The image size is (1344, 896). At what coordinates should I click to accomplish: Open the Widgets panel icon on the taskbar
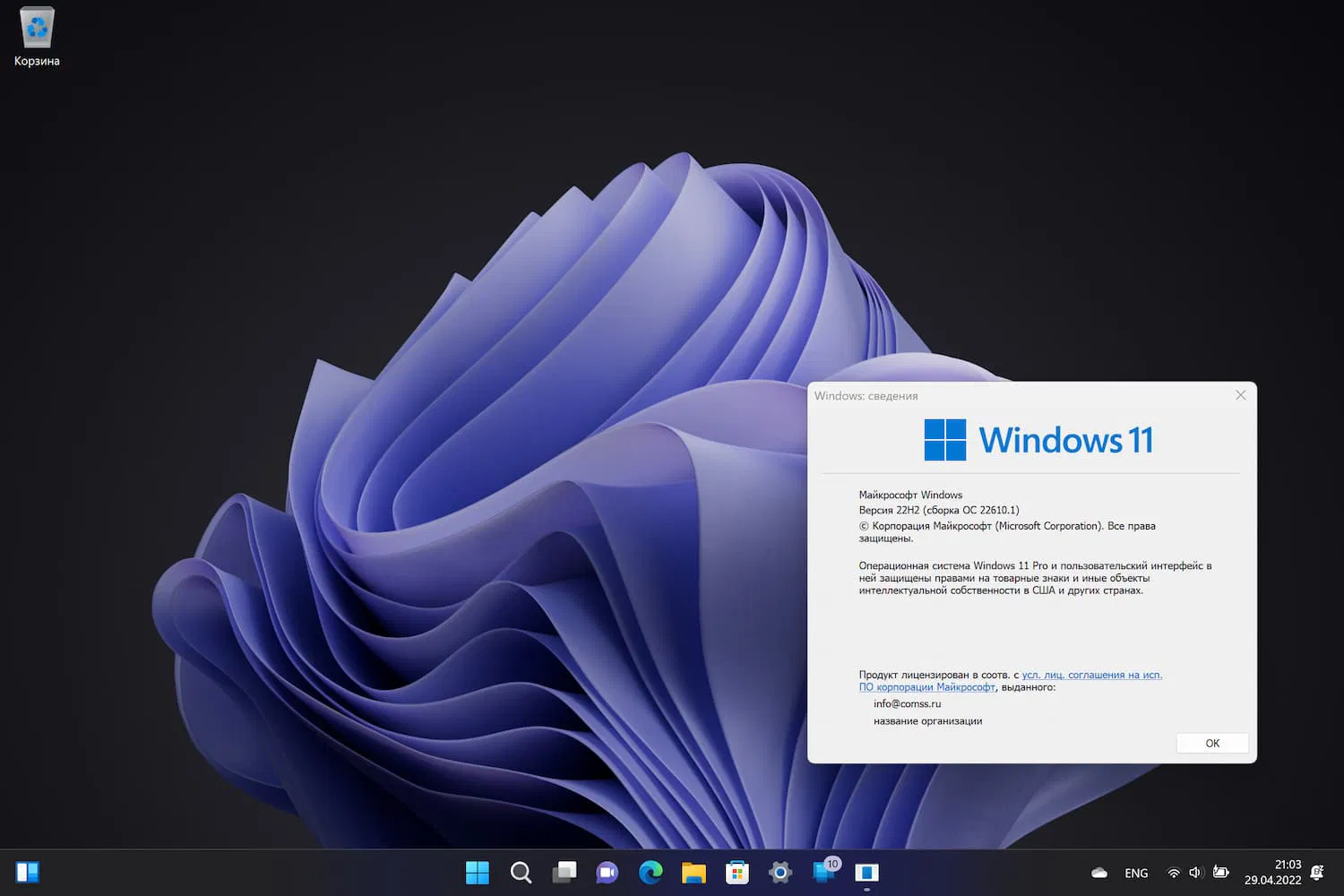pos(28,872)
